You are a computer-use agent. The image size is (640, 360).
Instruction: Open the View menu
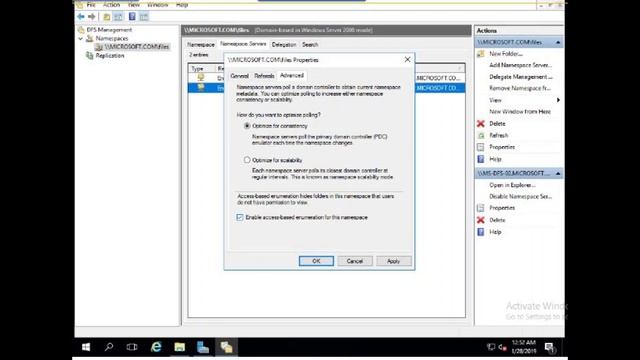click(x=134, y=5)
